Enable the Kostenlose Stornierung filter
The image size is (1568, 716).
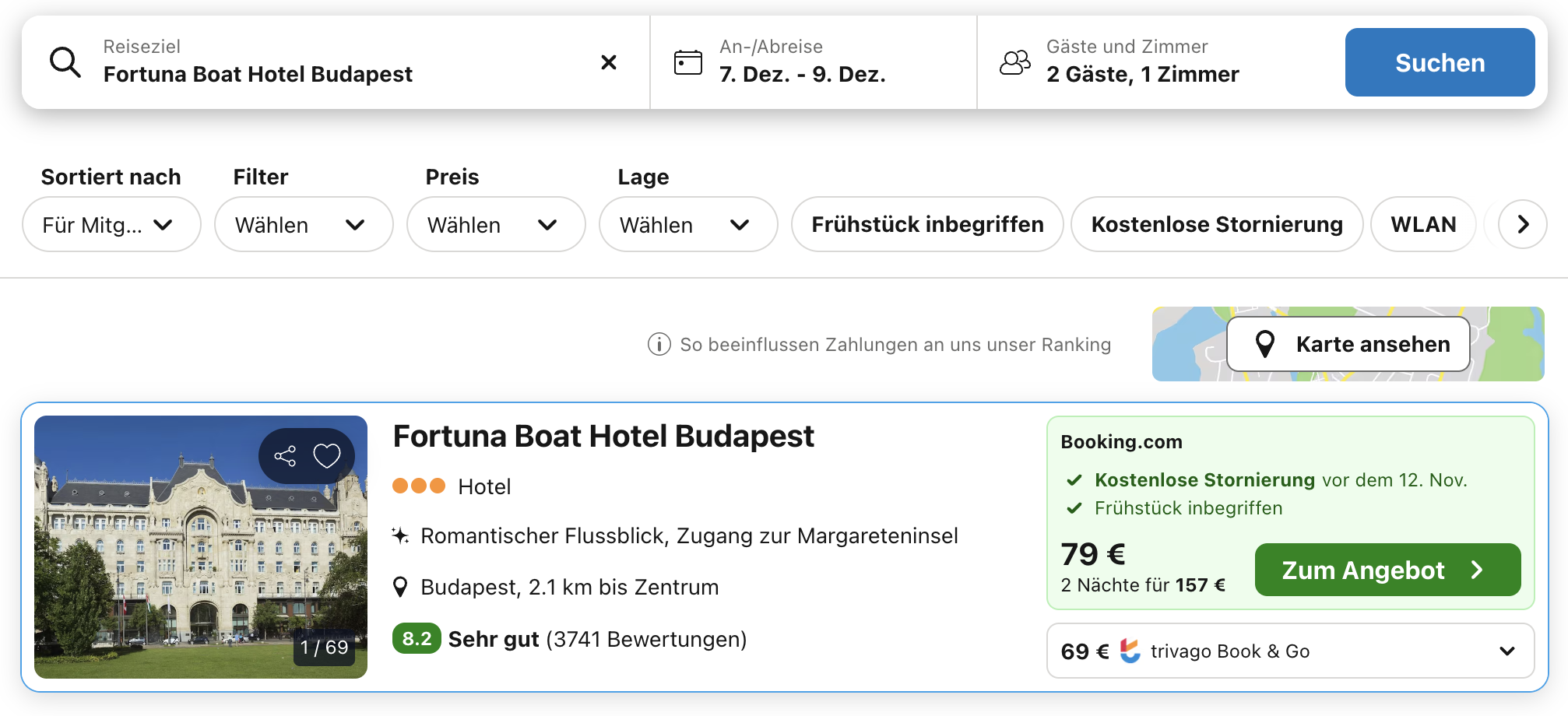coord(1216,225)
